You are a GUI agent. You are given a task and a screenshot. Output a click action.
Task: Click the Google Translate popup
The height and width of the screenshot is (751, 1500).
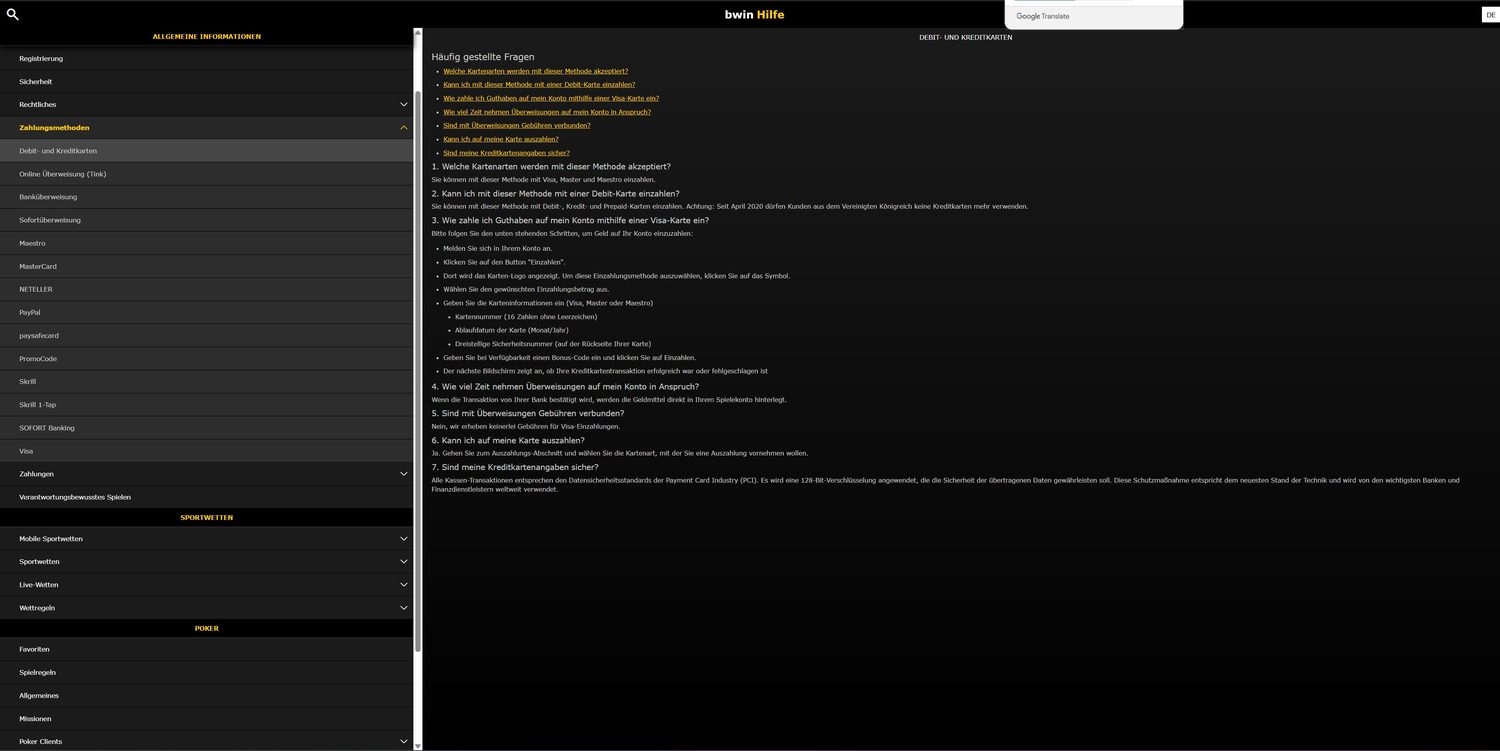point(1094,14)
